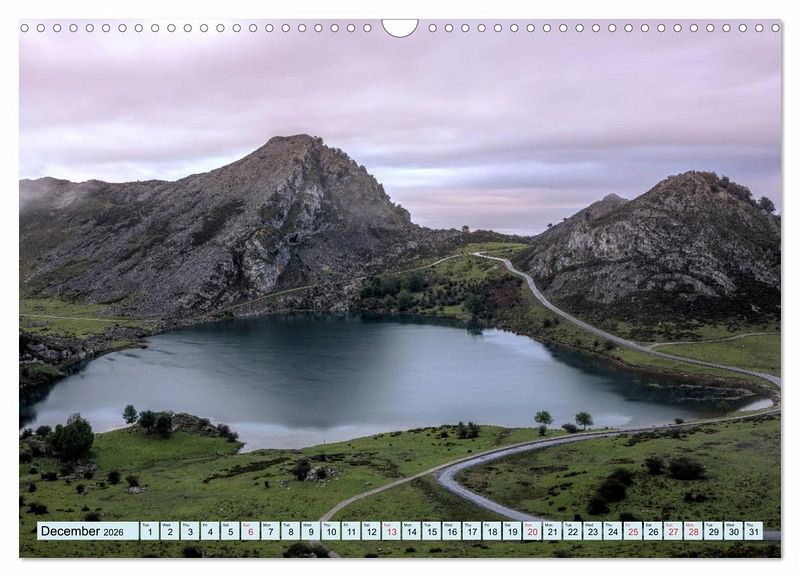Select Tuesday 22 date cell

point(572,531)
